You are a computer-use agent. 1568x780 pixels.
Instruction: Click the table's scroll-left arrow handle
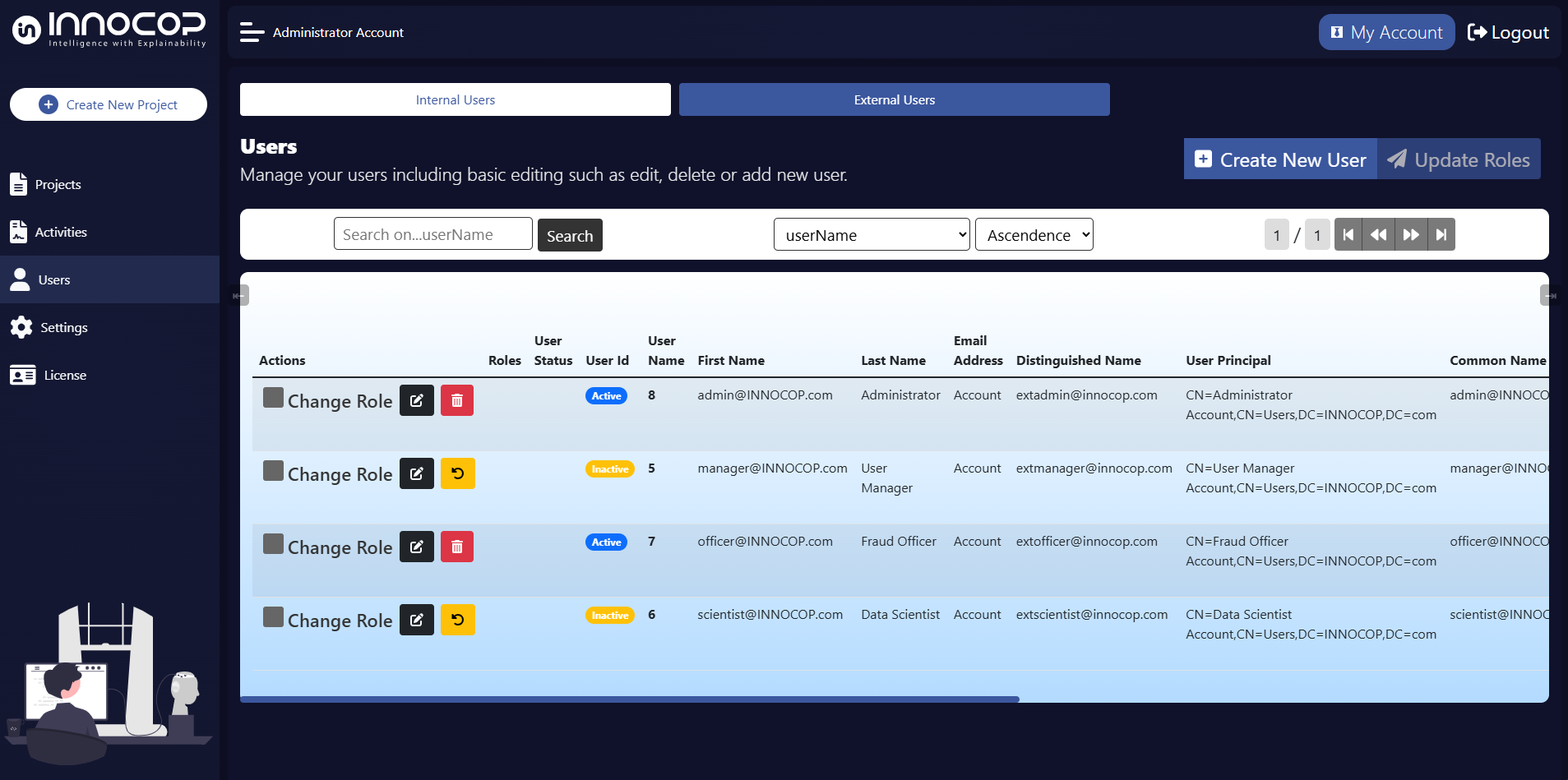pos(239,295)
